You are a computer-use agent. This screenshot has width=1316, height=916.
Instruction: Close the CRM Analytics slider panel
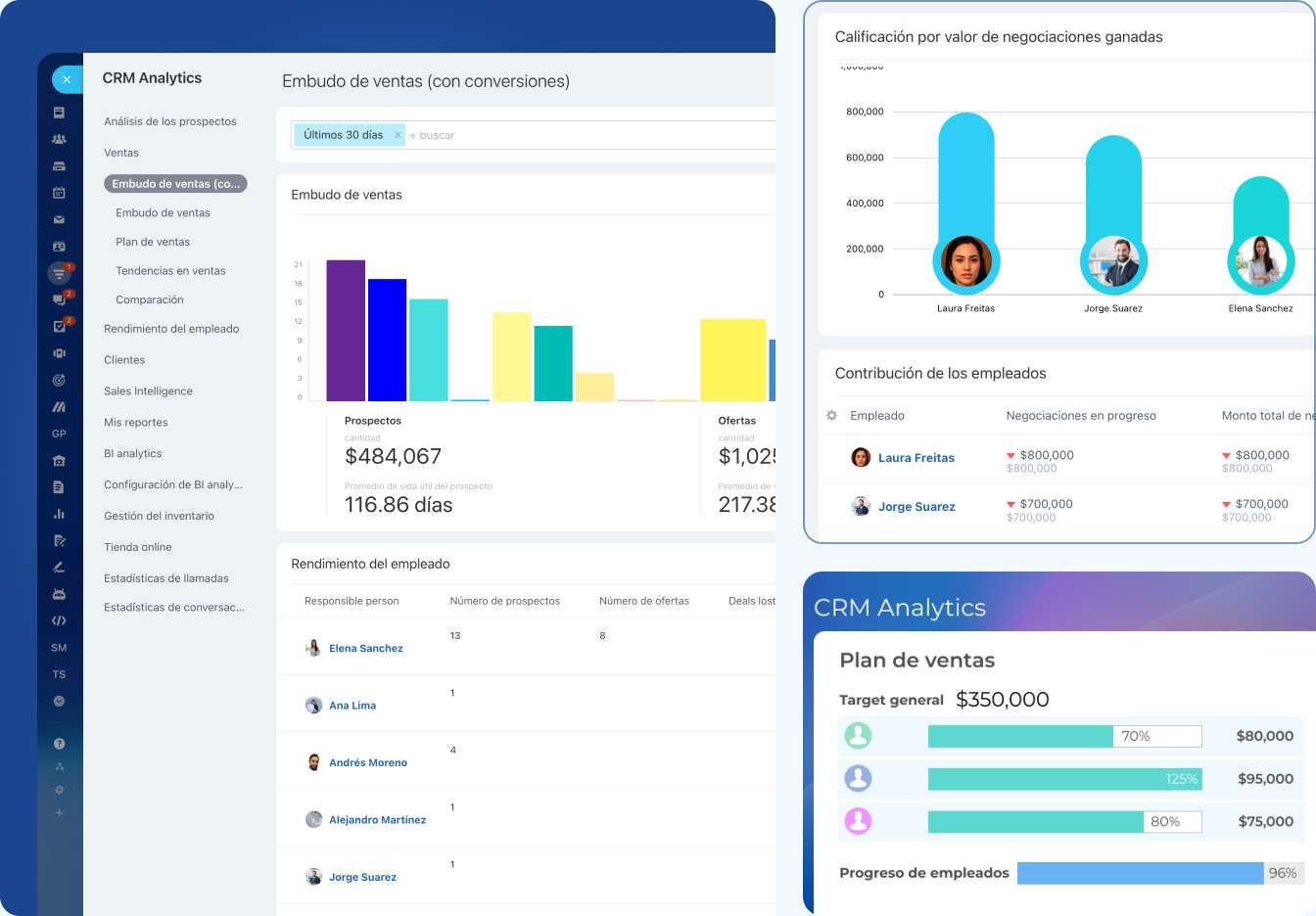coord(67,79)
